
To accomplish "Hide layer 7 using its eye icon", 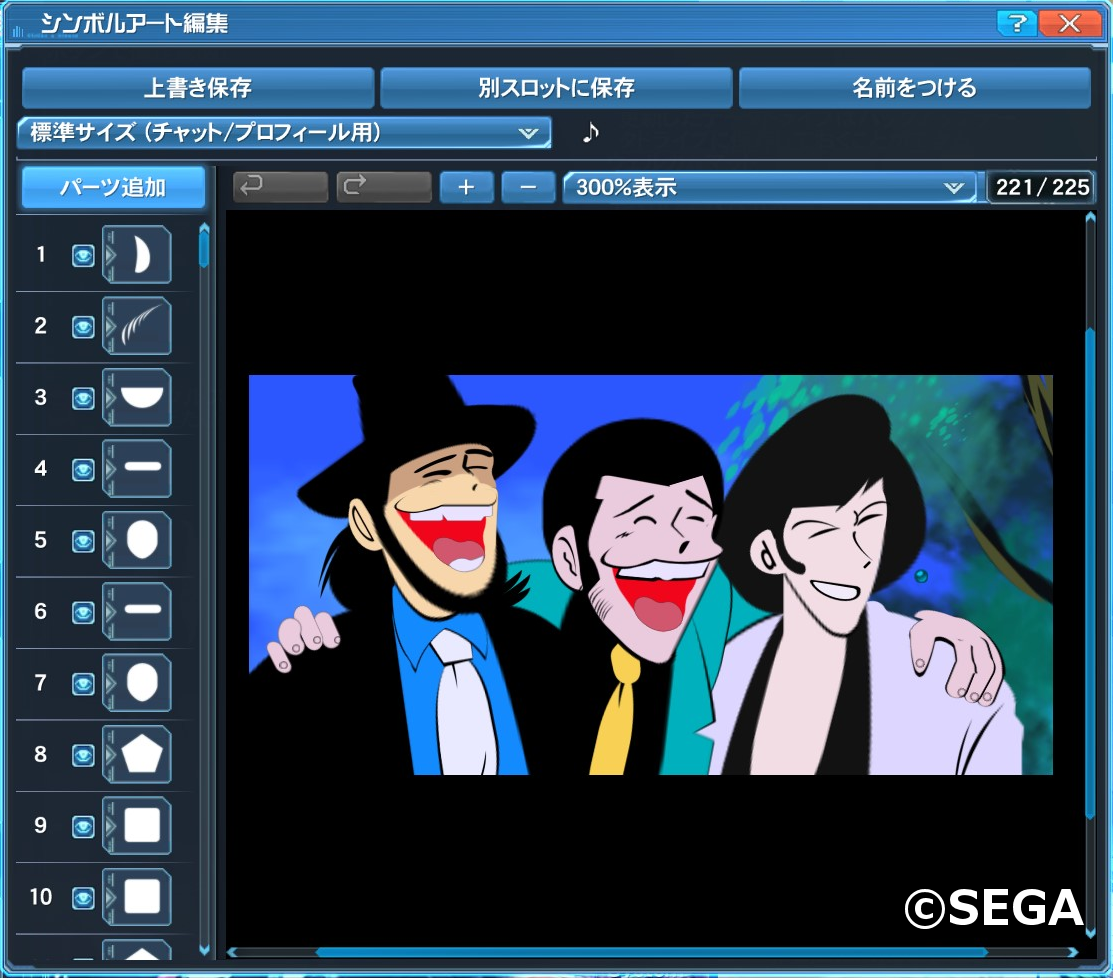I will tap(83, 684).
